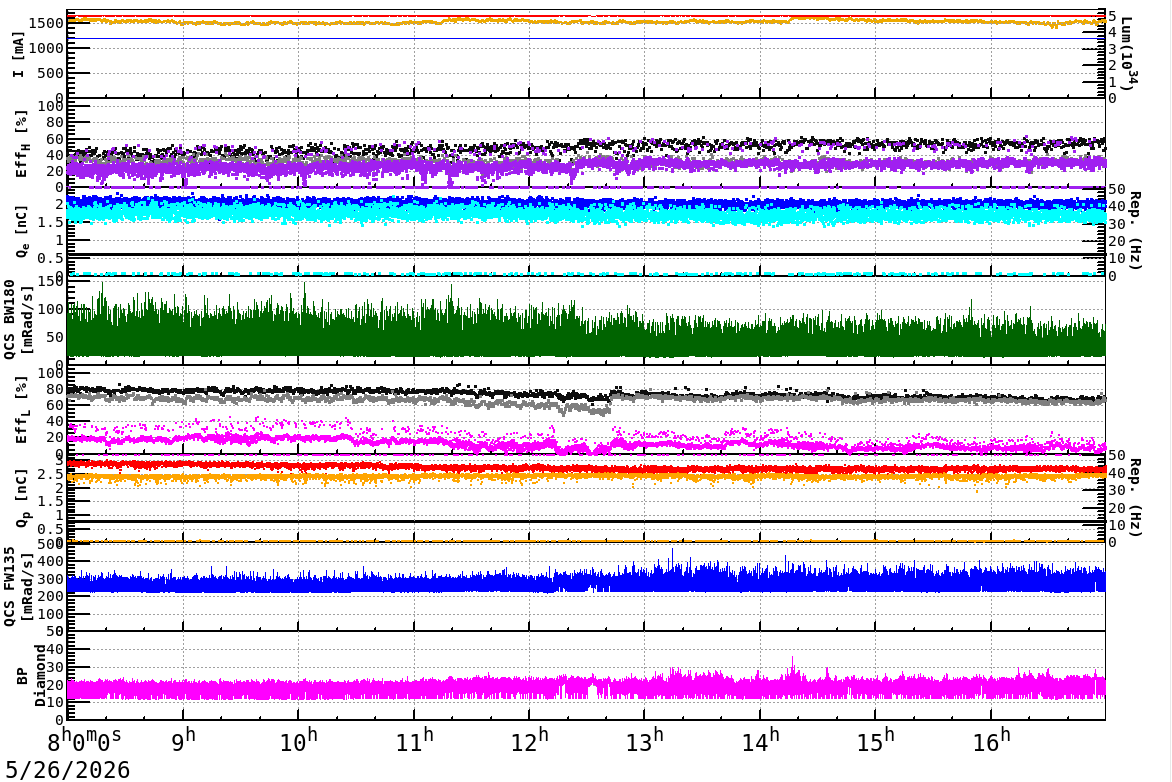Click the 13h time axis label
This screenshot has width=1172, height=782.
click(x=645, y=740)
